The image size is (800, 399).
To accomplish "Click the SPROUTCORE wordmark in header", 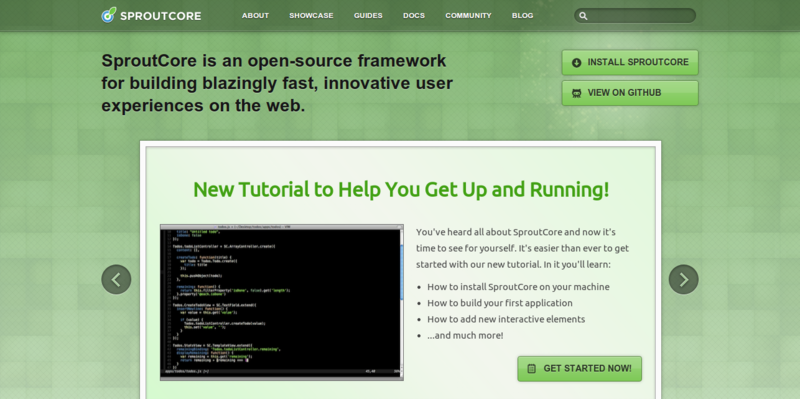I will pos(161,16).
